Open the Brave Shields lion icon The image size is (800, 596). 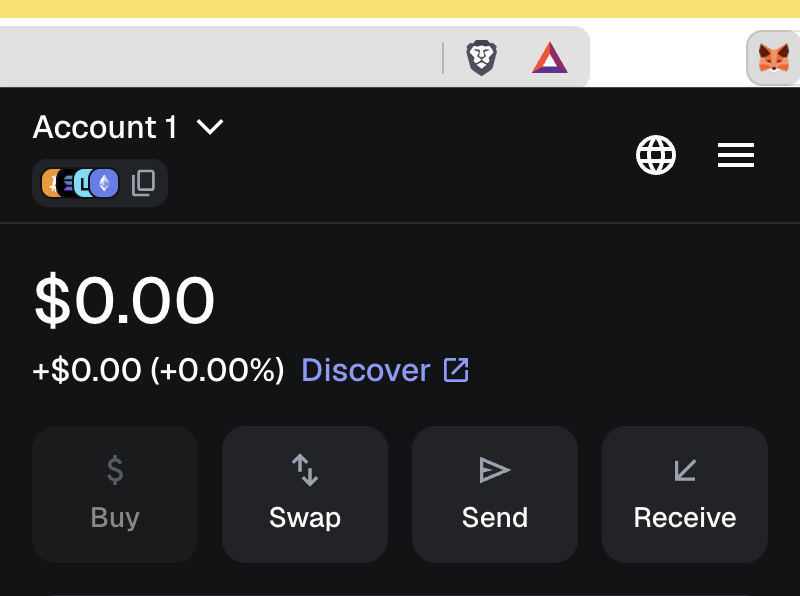482,58
